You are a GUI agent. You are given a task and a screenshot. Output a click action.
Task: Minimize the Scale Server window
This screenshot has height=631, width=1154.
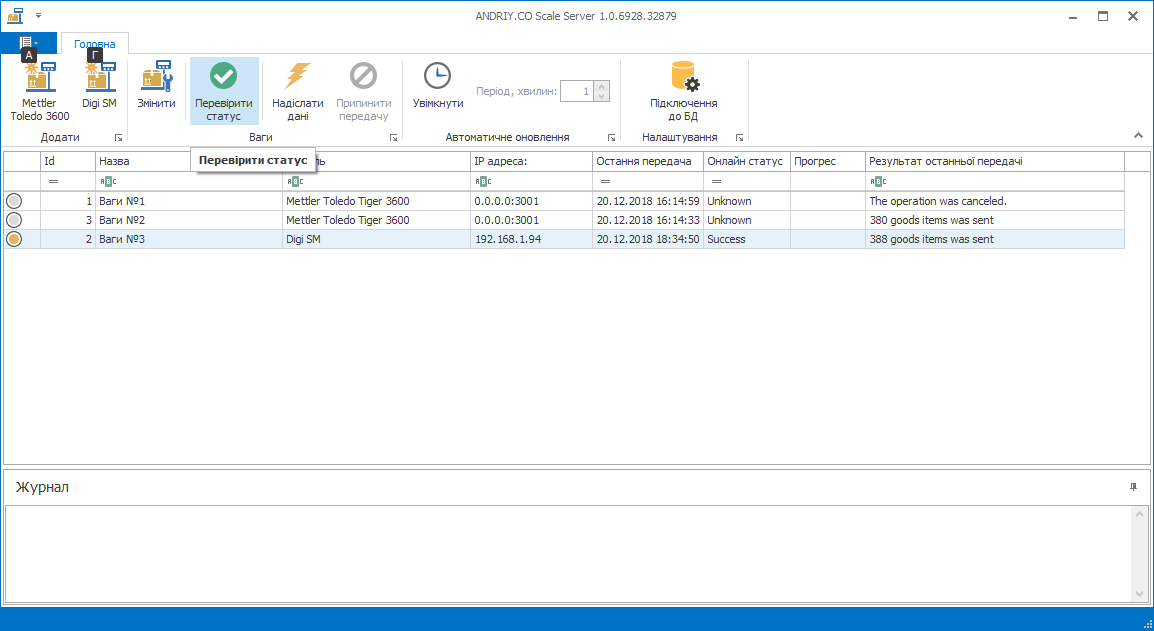pos(1072,16)
